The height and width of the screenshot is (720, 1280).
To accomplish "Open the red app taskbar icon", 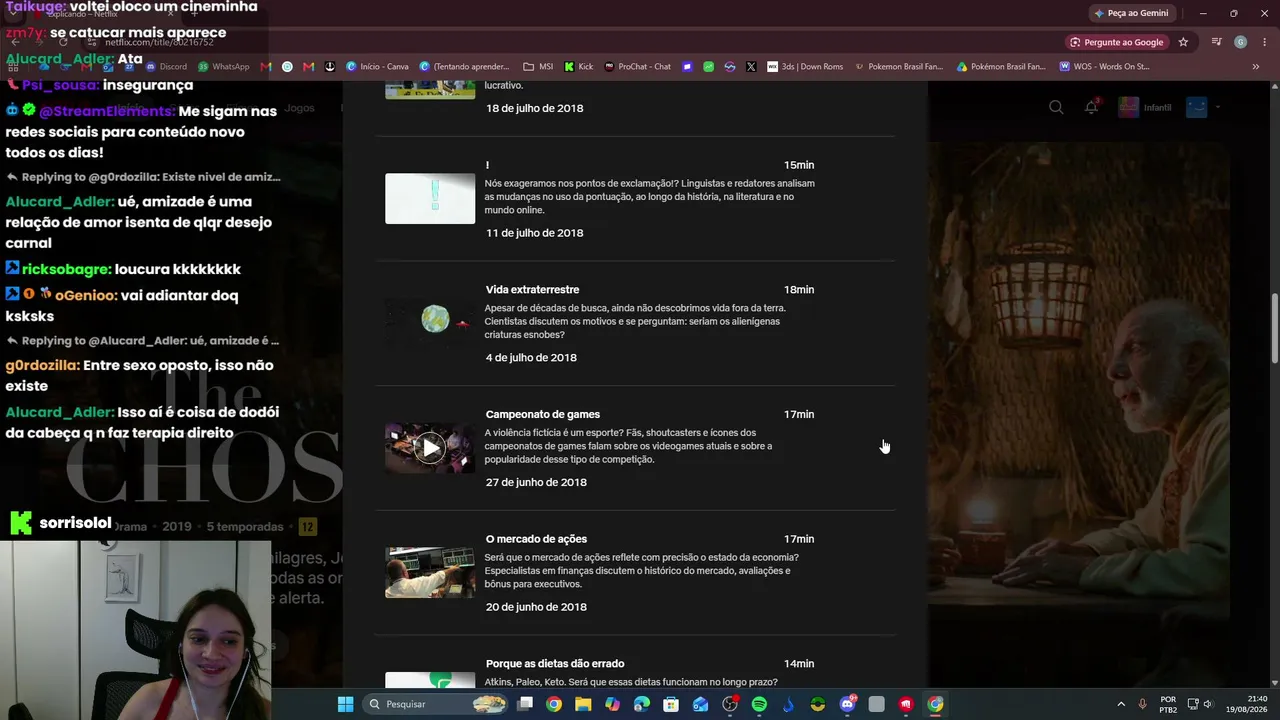I will coord(906,704).
